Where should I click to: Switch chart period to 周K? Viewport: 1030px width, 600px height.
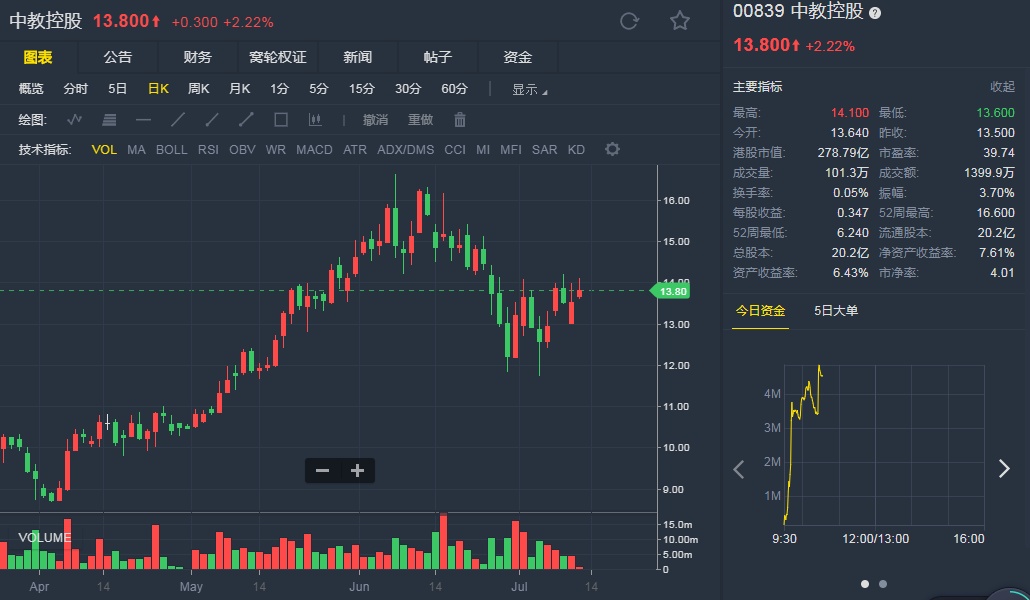[x=198, y=89]
